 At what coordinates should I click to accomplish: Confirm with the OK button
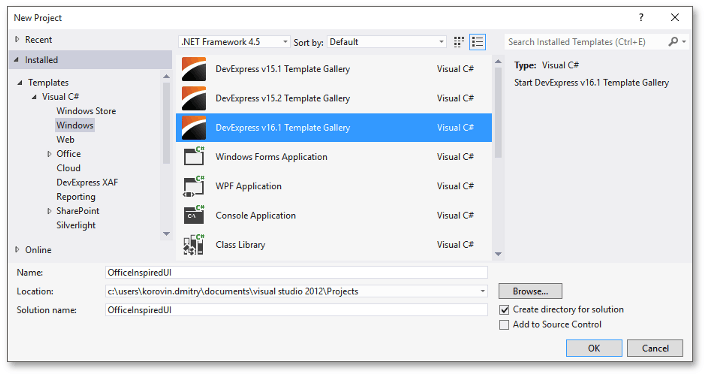click(x=594, y=348)
